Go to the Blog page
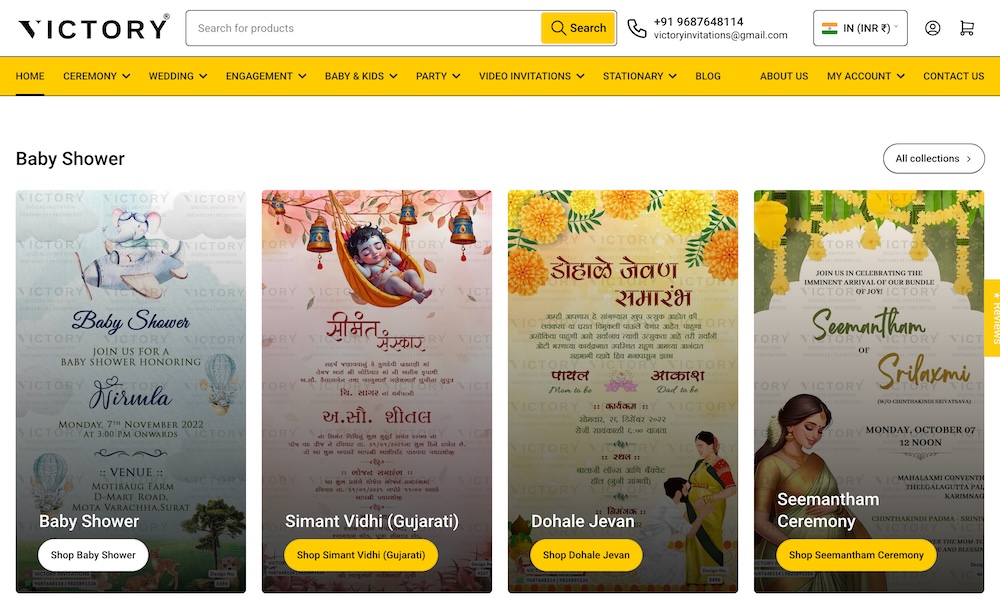 click(708, 76)
